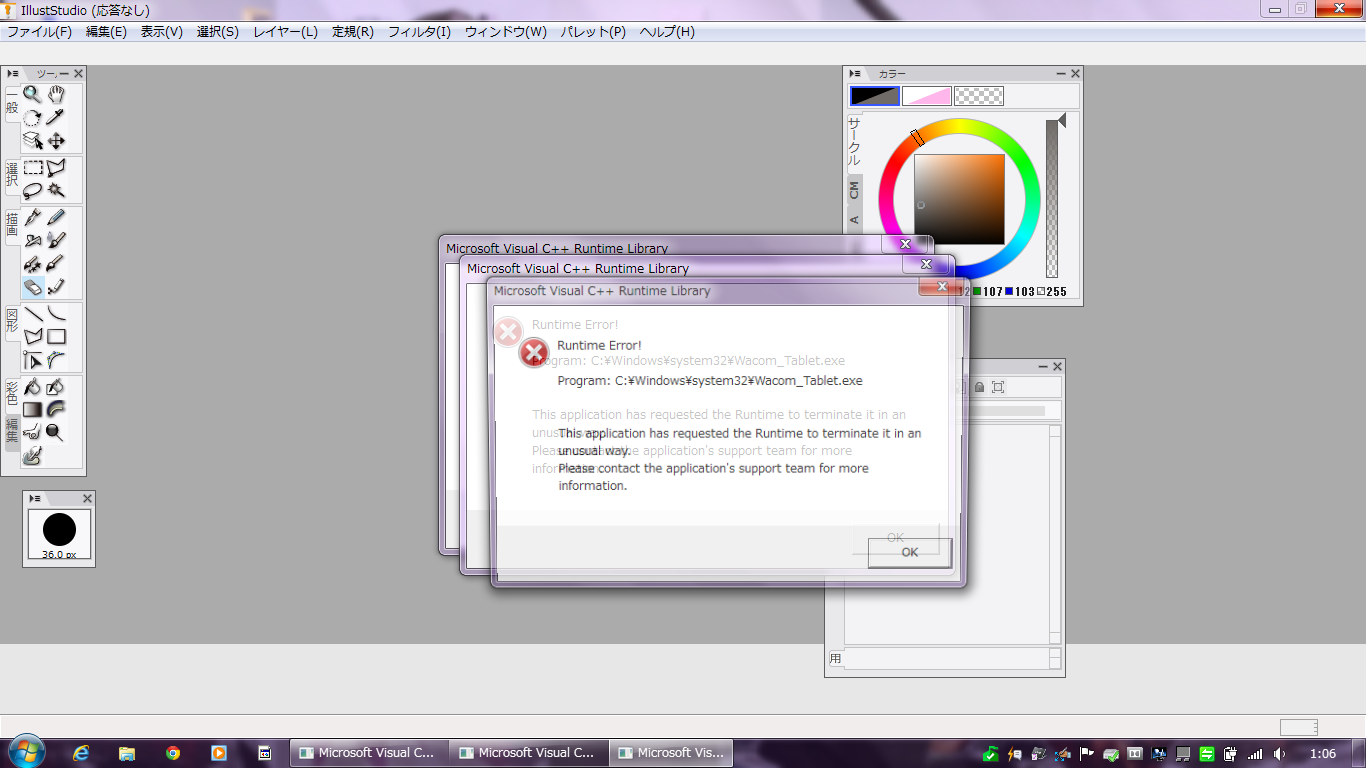The image size is (1366, 768).
Task: Pick the Rotate canvas tool
Action: pos(33,118)
